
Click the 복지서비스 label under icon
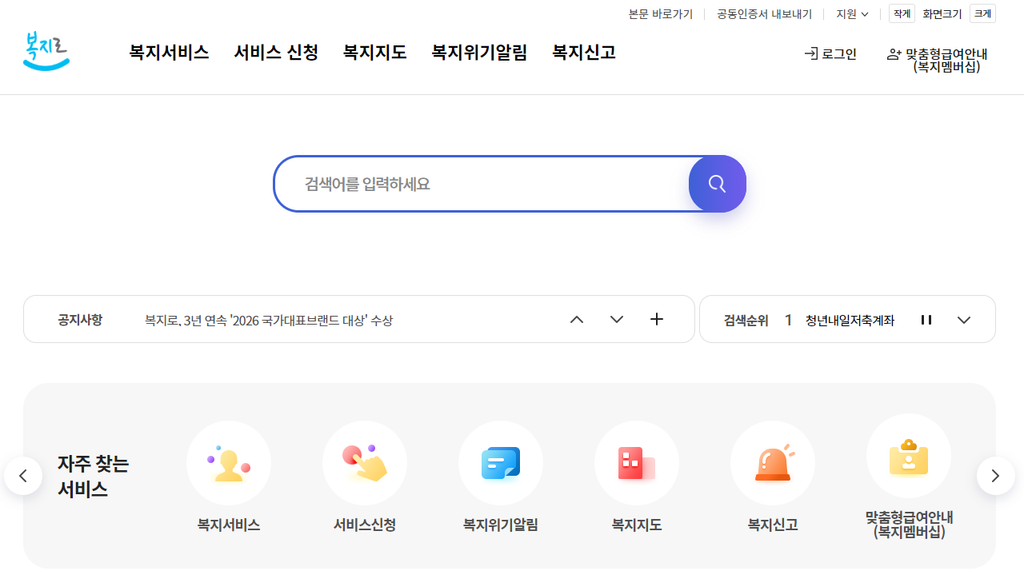229,525
